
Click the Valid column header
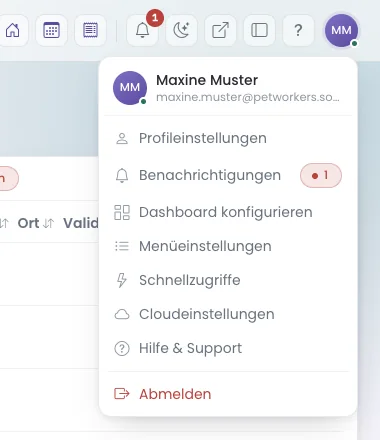tap(81, 223)
